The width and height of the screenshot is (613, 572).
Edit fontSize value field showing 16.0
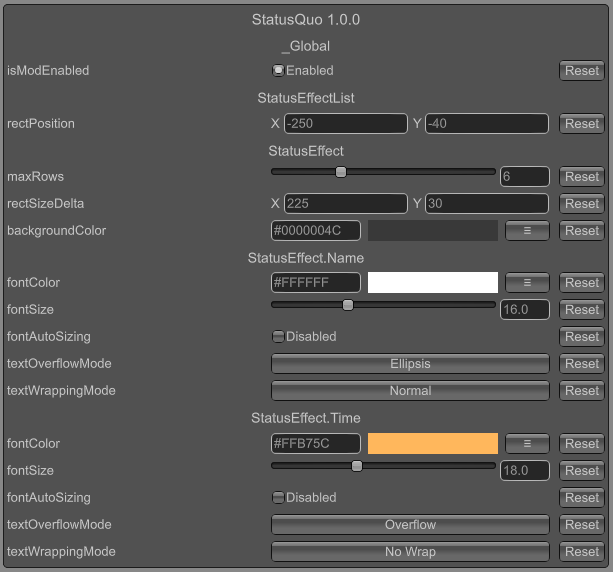(x=525, y=310)
